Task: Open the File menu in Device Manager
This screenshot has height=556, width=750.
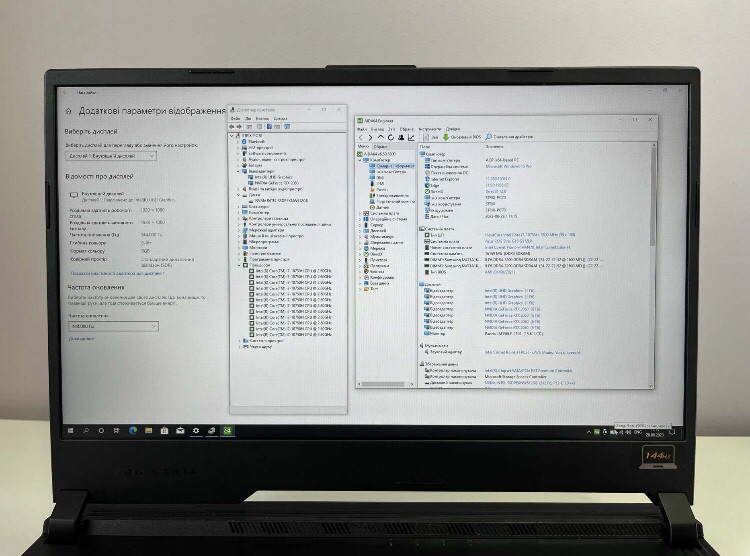Action: 235,117
